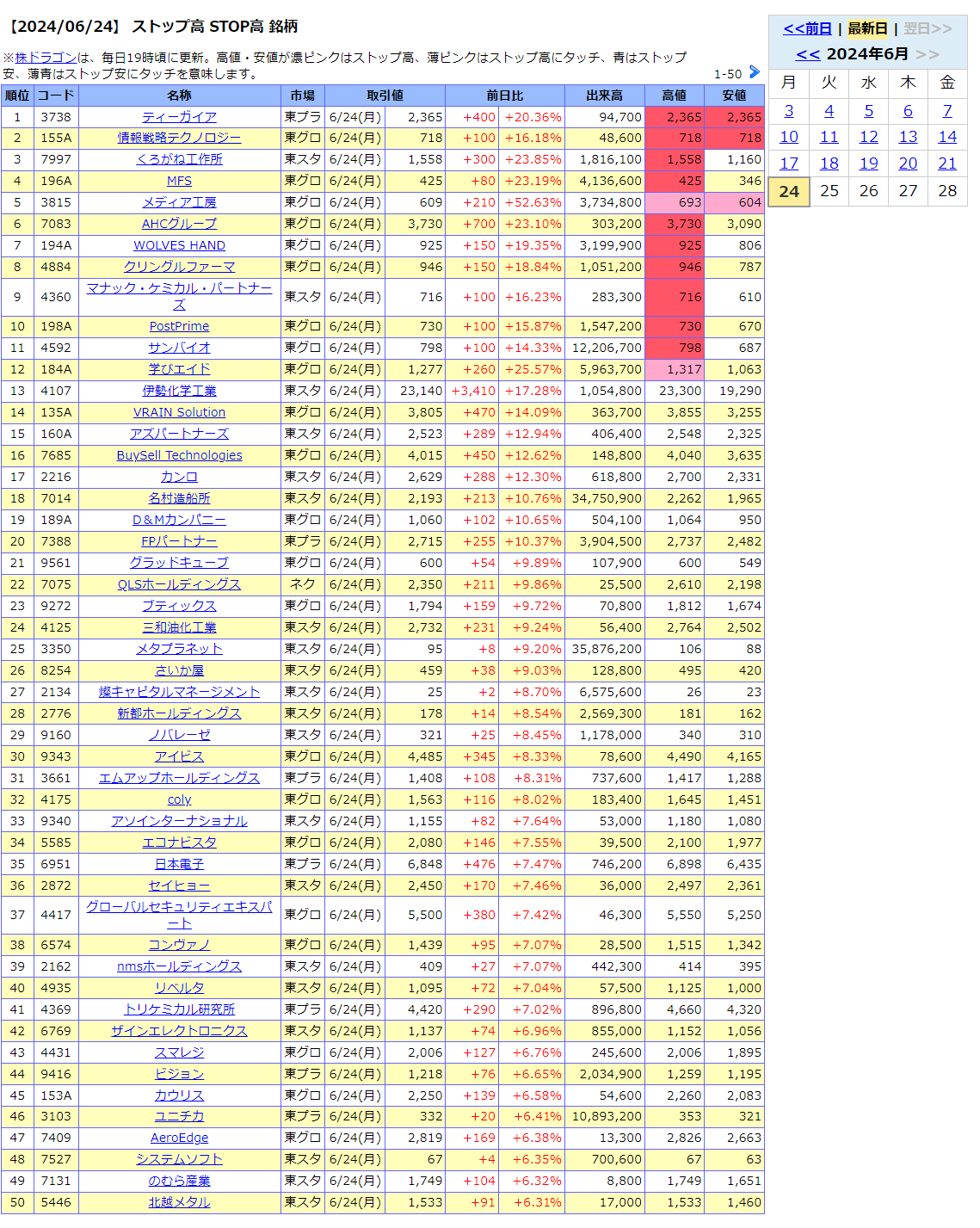Click highlighted date 24 in calendar
The image size is (980, 1228).
(789, 192)
